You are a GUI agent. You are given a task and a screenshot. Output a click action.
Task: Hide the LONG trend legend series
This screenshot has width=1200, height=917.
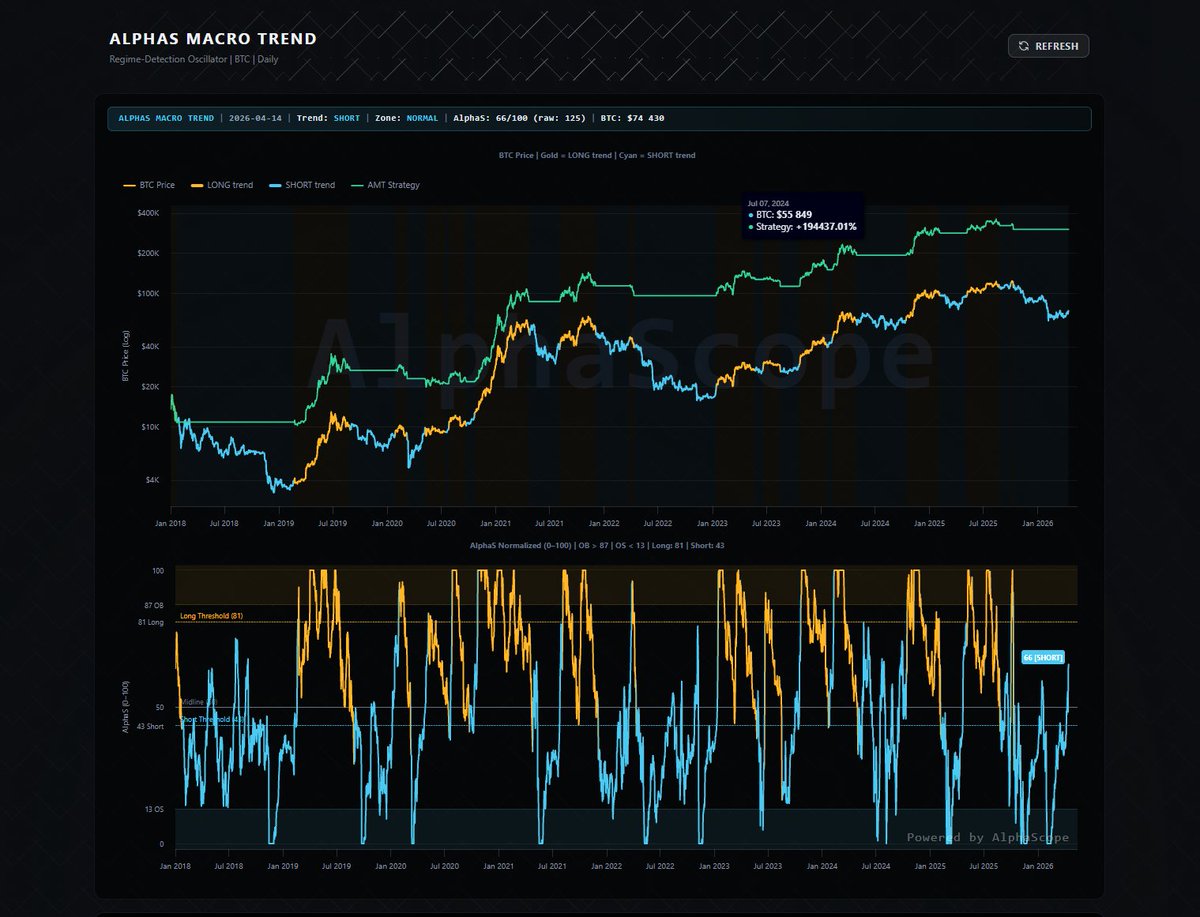pyautogui.click(x=229, y=185)
